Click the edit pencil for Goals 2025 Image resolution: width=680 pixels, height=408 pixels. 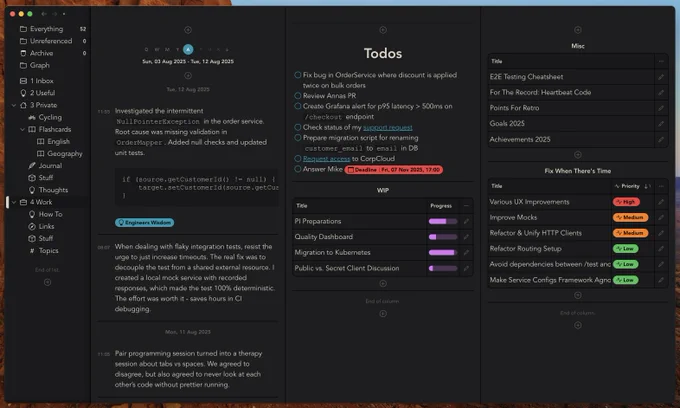(x=660, y=125)
